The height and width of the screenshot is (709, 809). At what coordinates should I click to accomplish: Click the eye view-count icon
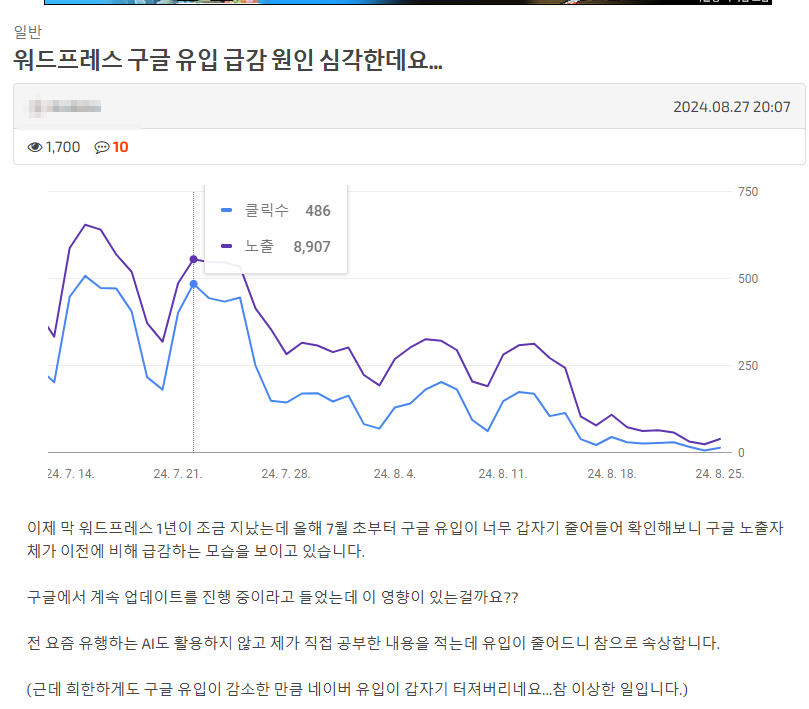[x=35, y=147]
